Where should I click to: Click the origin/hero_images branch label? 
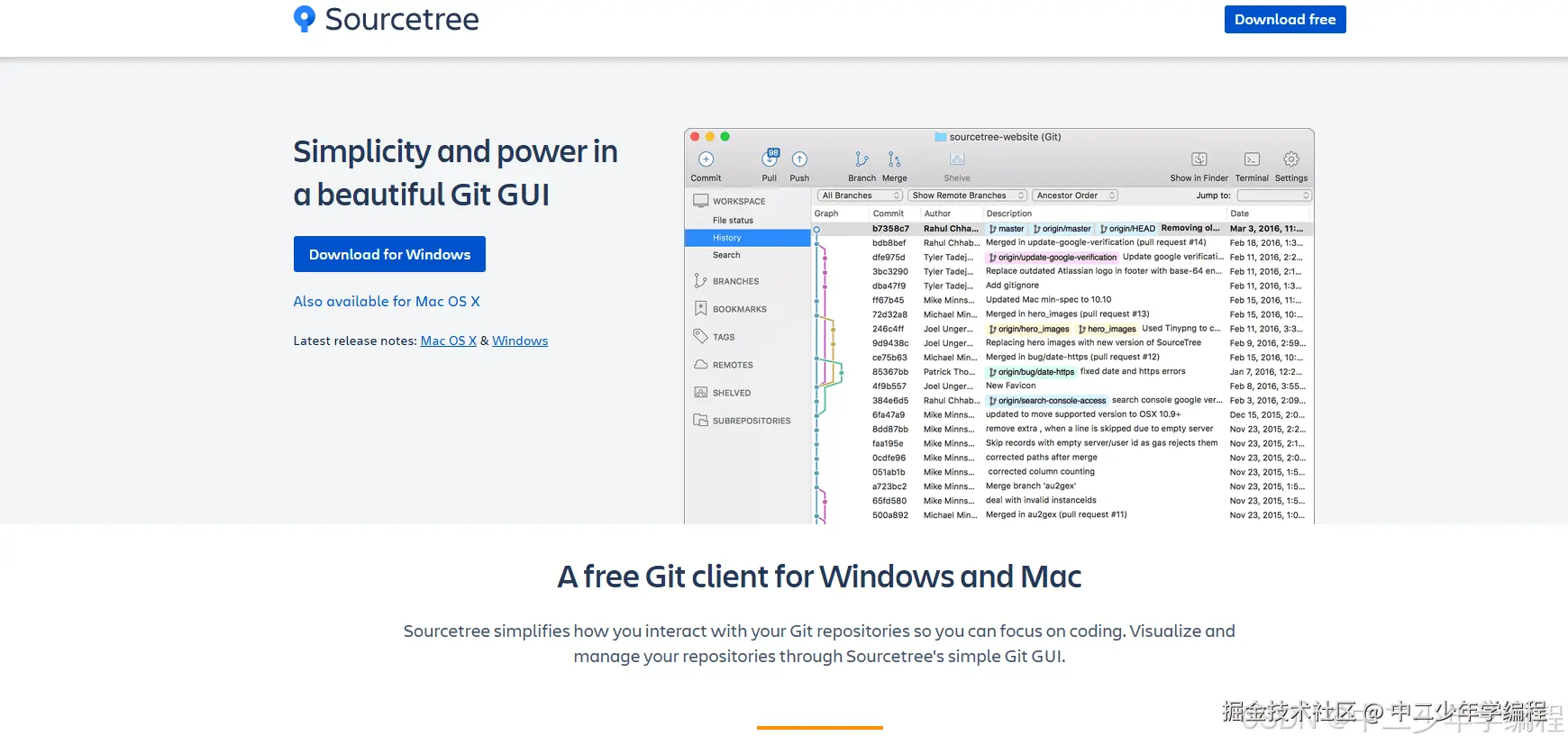[1028, 329]
